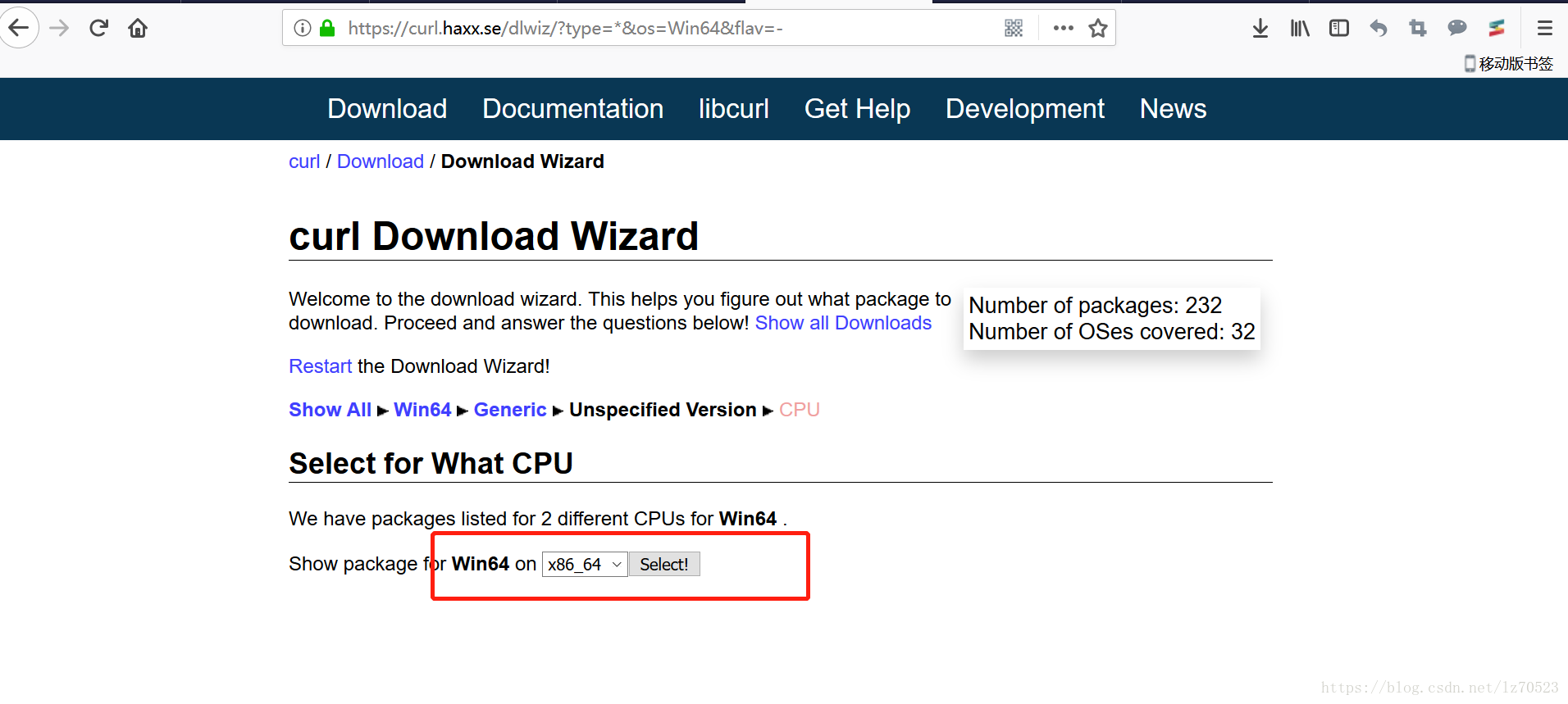Open the Documentation nav menu item

[573, 109]
